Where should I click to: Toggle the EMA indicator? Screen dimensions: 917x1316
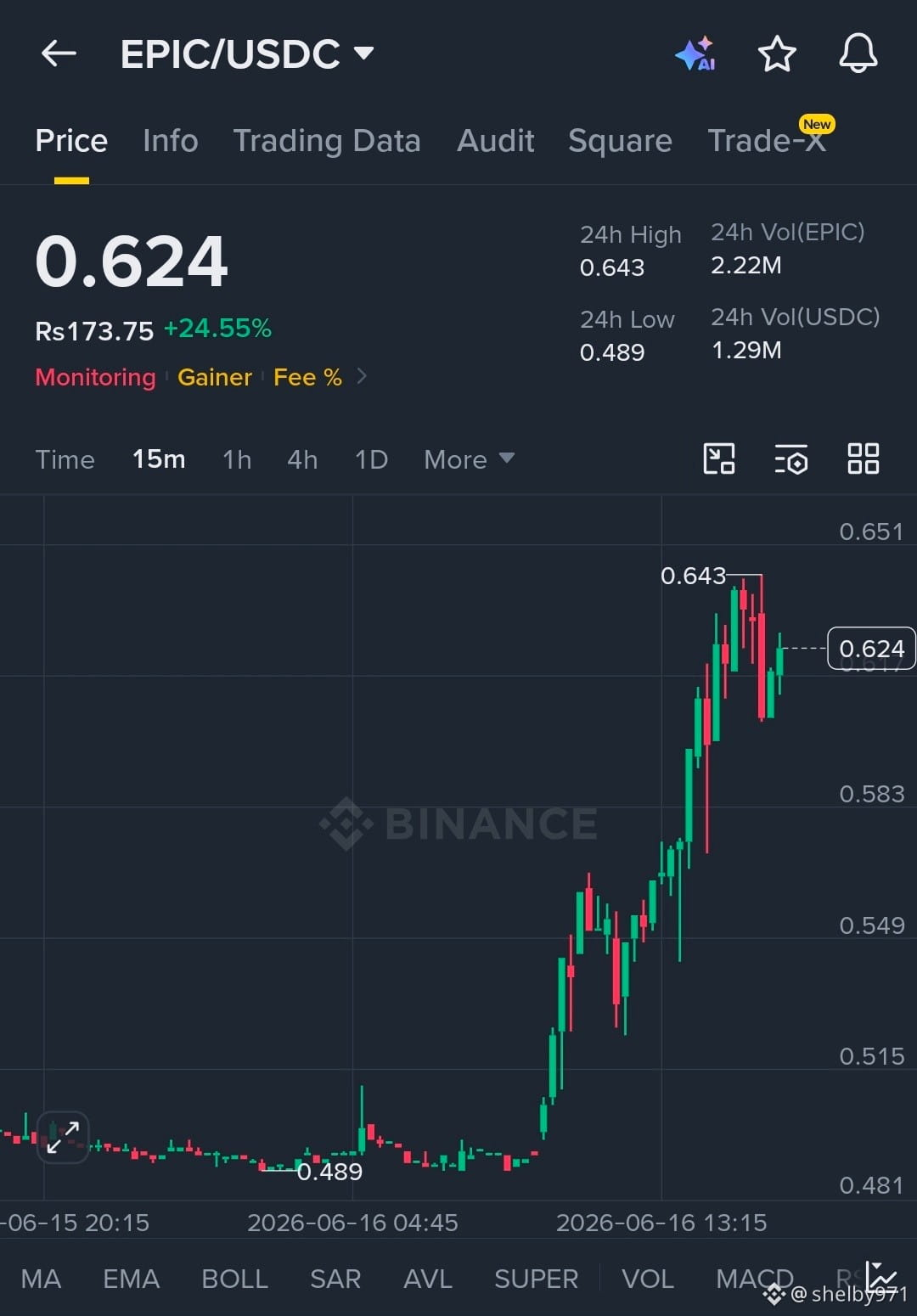click(x=131, y=1279)
